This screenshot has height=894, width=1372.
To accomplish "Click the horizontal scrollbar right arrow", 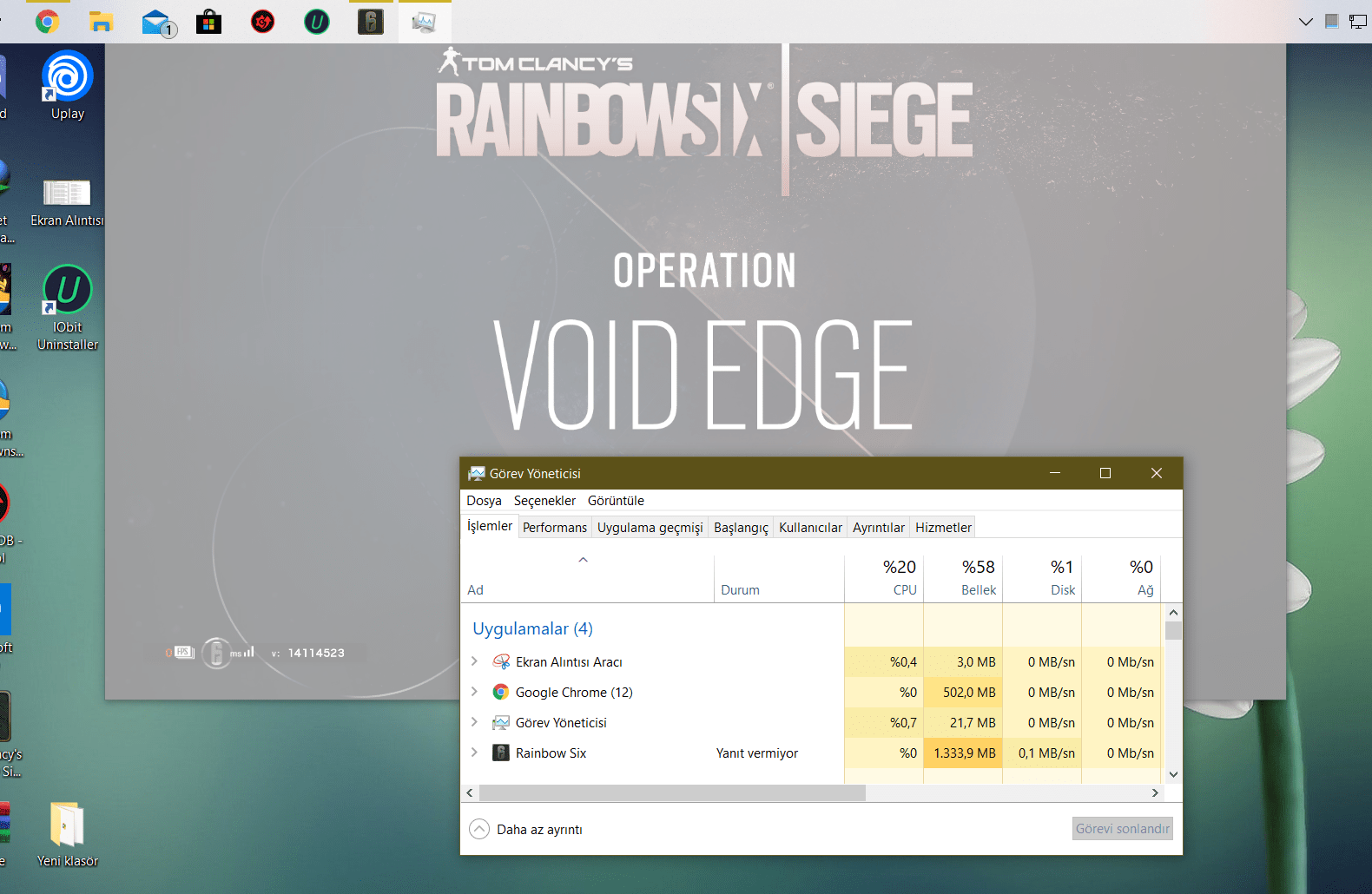I will (1155, 792).
